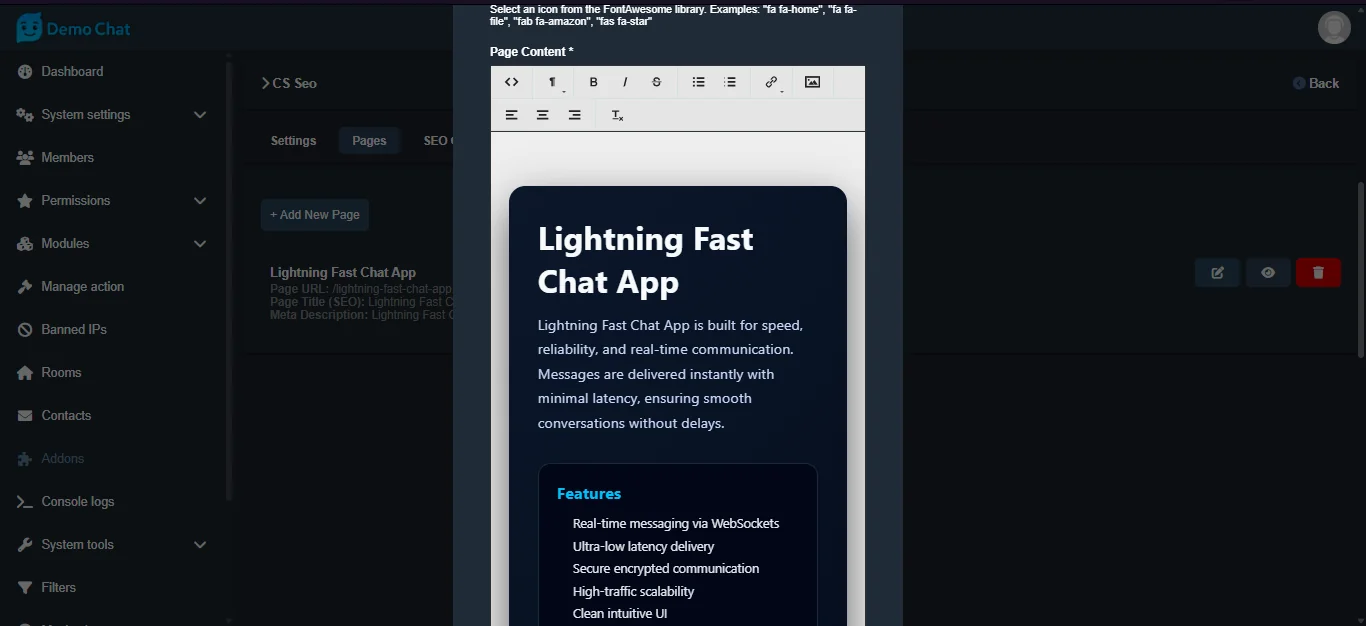This screenshot has height=626, width=1366.
Task: Delete the Lightning Fast Chat App page
Action: [1318, 273]
